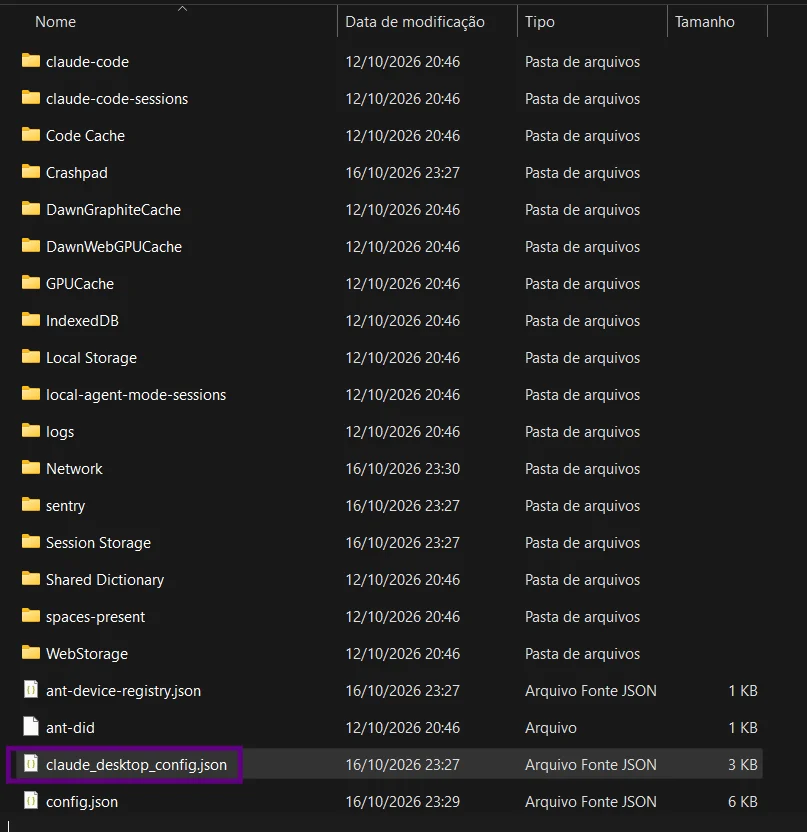Click the 16/10/2026 23:30 date of Network
The width and height of the screenshot is (807, 832).
click(x=403, y=469)
